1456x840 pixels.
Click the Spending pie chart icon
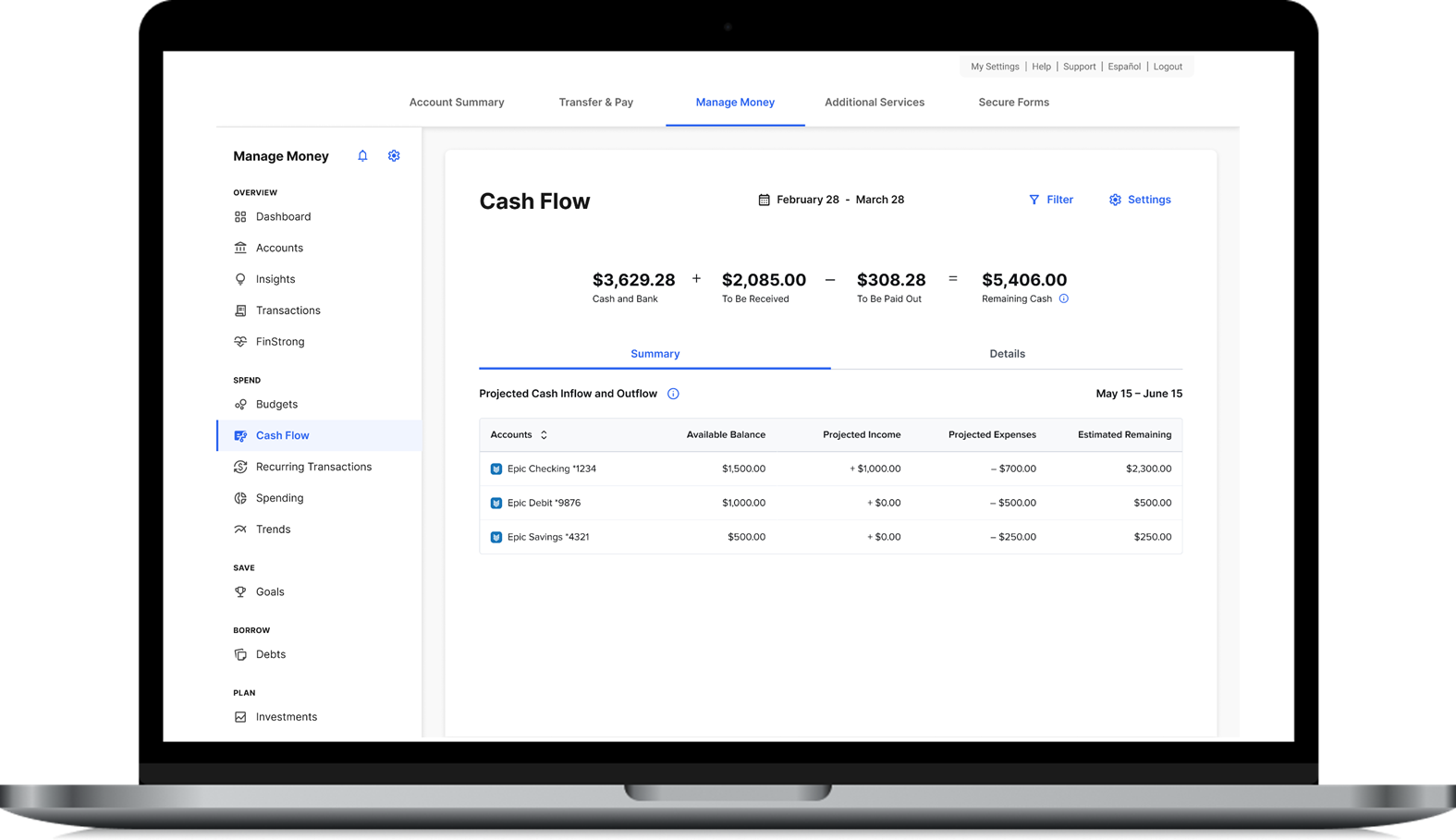point(240,498)
